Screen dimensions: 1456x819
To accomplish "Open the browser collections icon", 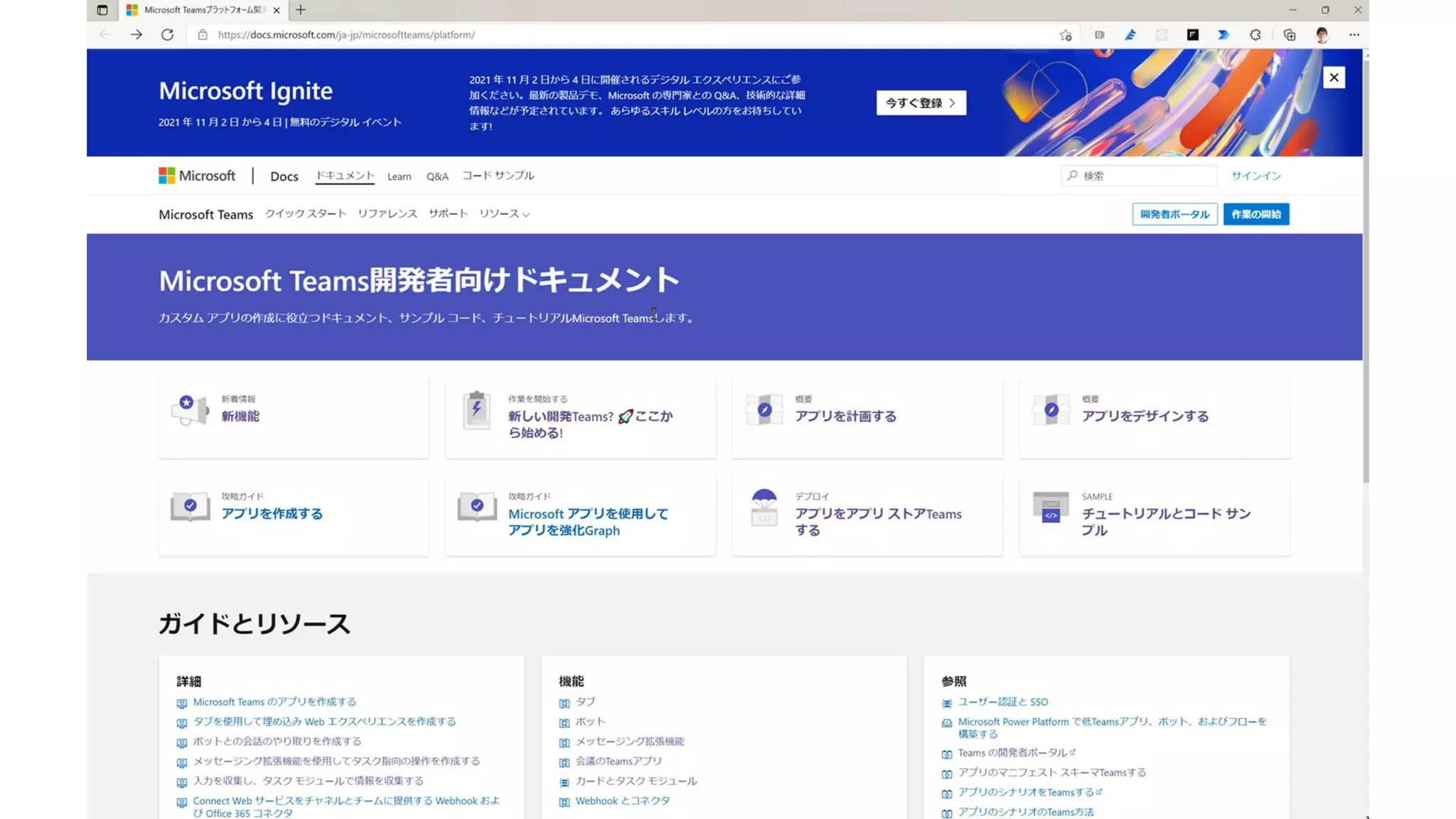I will 1289,35.
